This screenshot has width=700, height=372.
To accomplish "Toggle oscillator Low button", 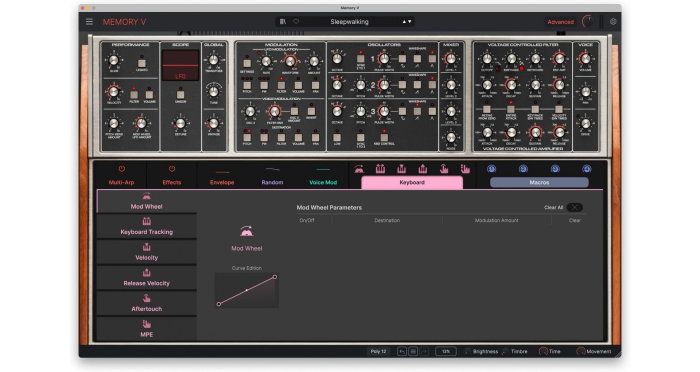I will click(x=337, y=138).
